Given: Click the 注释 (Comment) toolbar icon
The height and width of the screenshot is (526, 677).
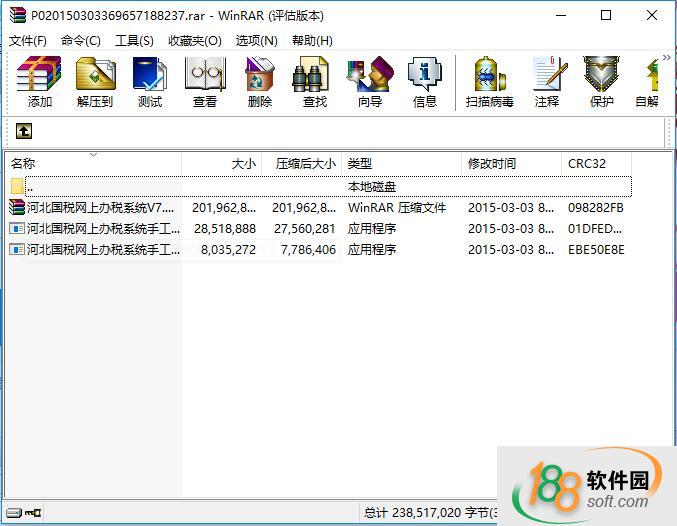Looking at the screenshot, I should pos(547,81).
